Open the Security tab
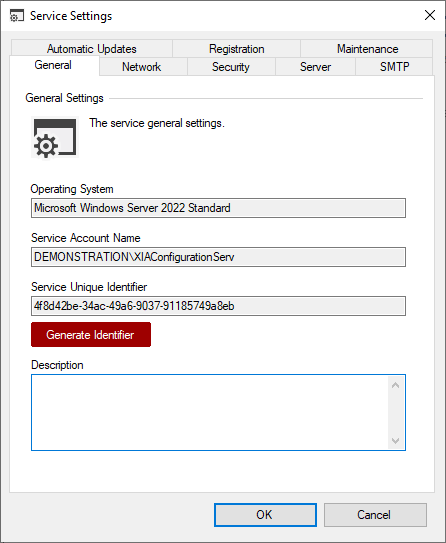This screenshot has width=446, height=543. coord(231,66)
